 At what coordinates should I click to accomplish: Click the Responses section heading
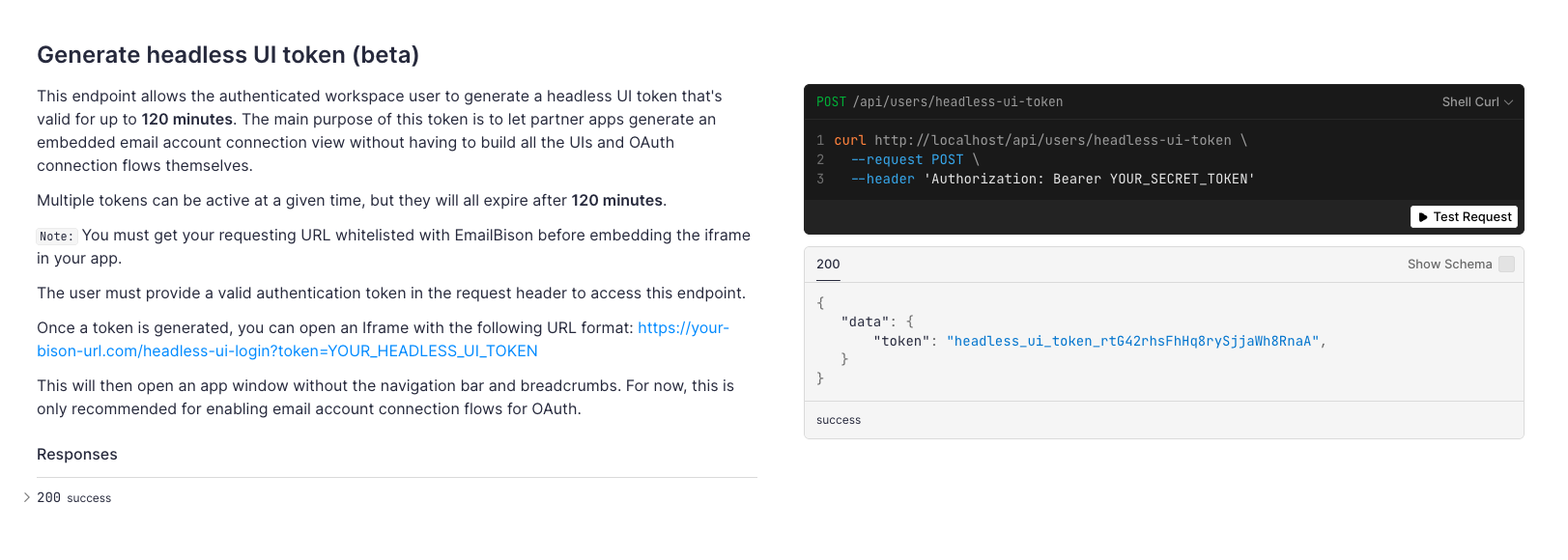click(77, 455)
